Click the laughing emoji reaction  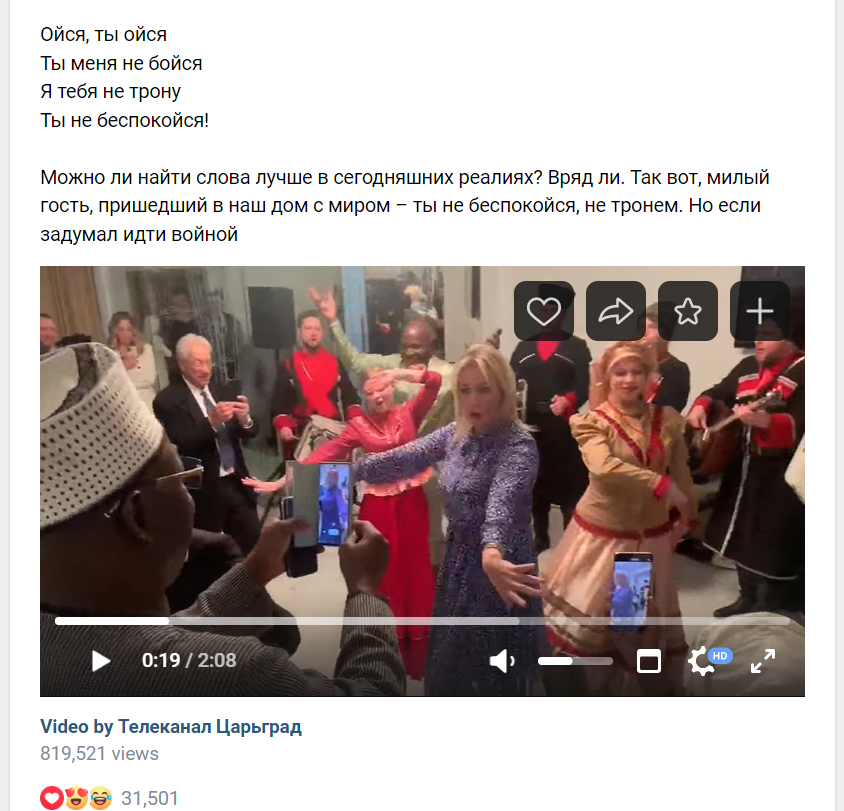(x=101, y=798)
